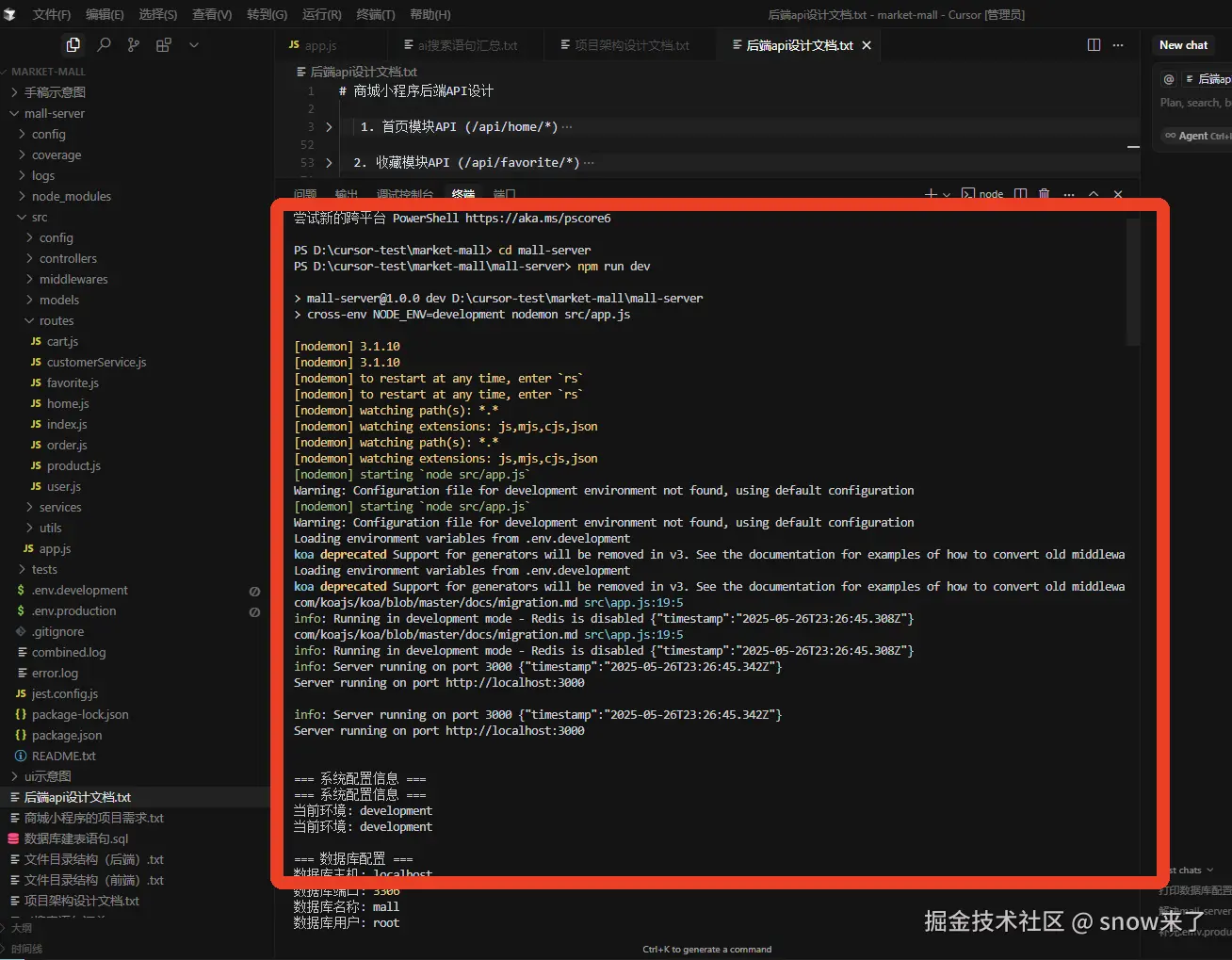
Task: Click the JS icon of cart.js
Action: point(36,342)
